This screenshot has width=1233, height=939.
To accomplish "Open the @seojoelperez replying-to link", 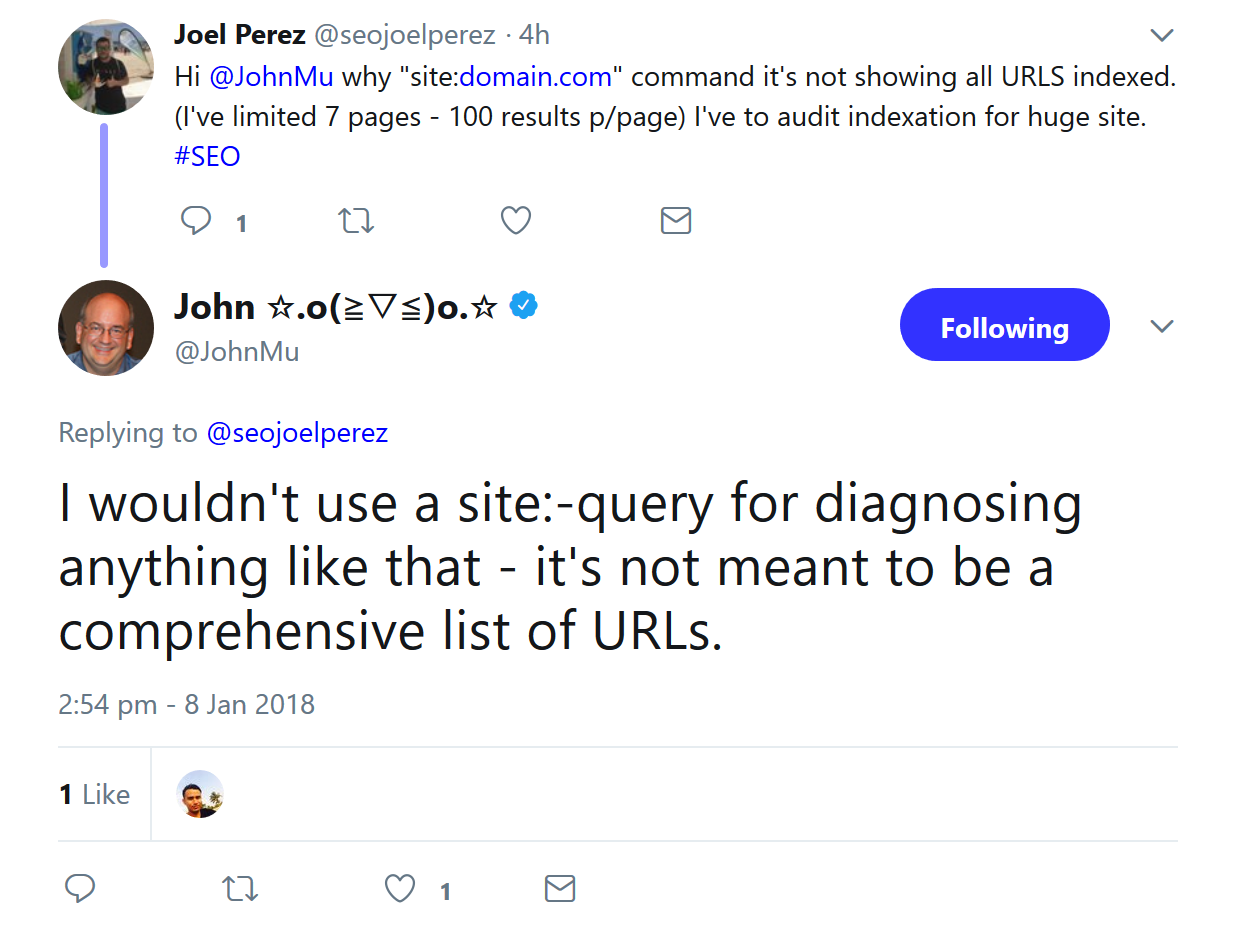I will pos(297,433).
